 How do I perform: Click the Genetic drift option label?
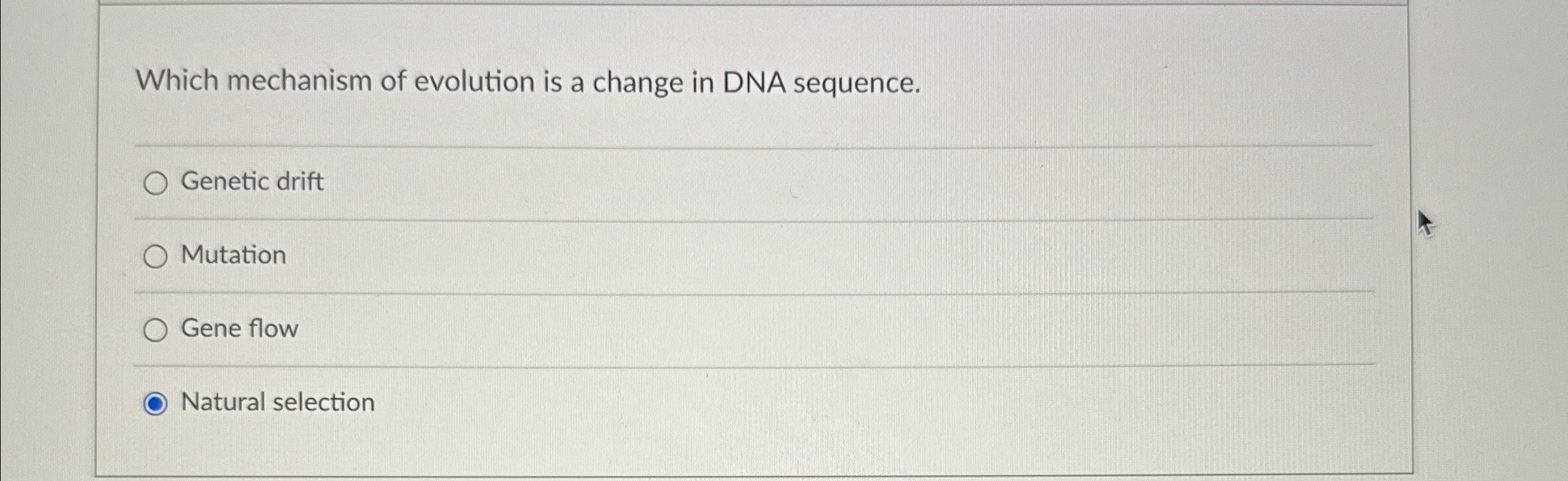(x=251, y=183)
